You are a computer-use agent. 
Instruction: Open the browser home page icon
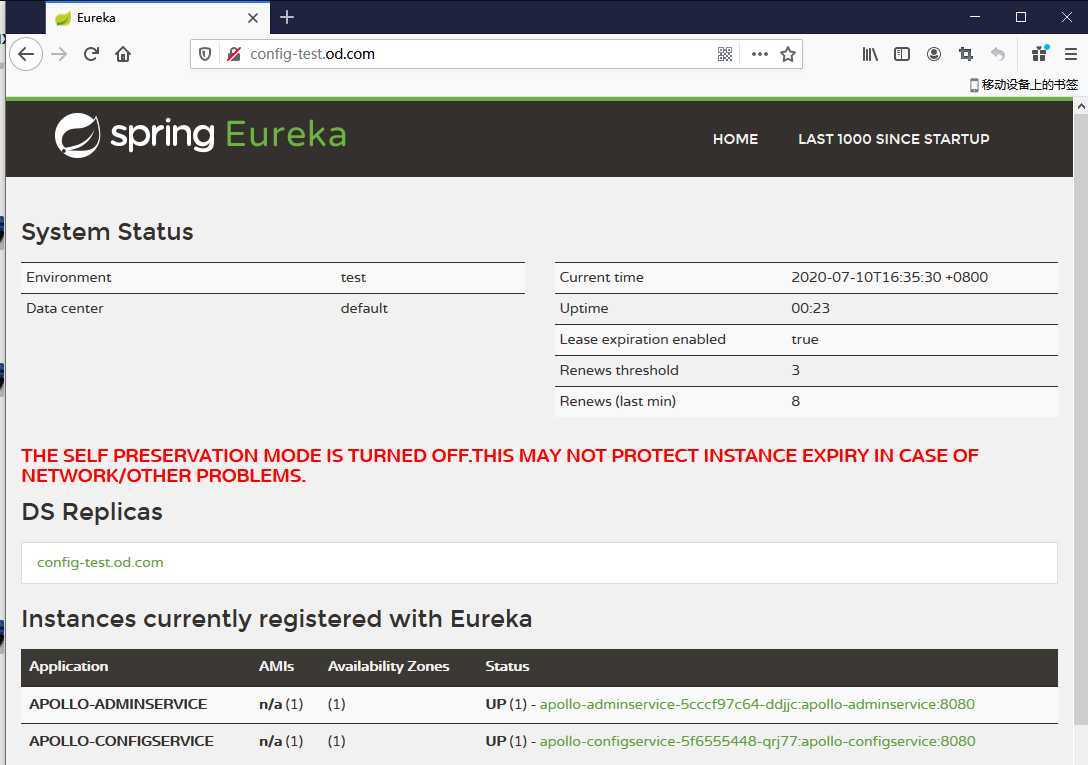point(123,54)
